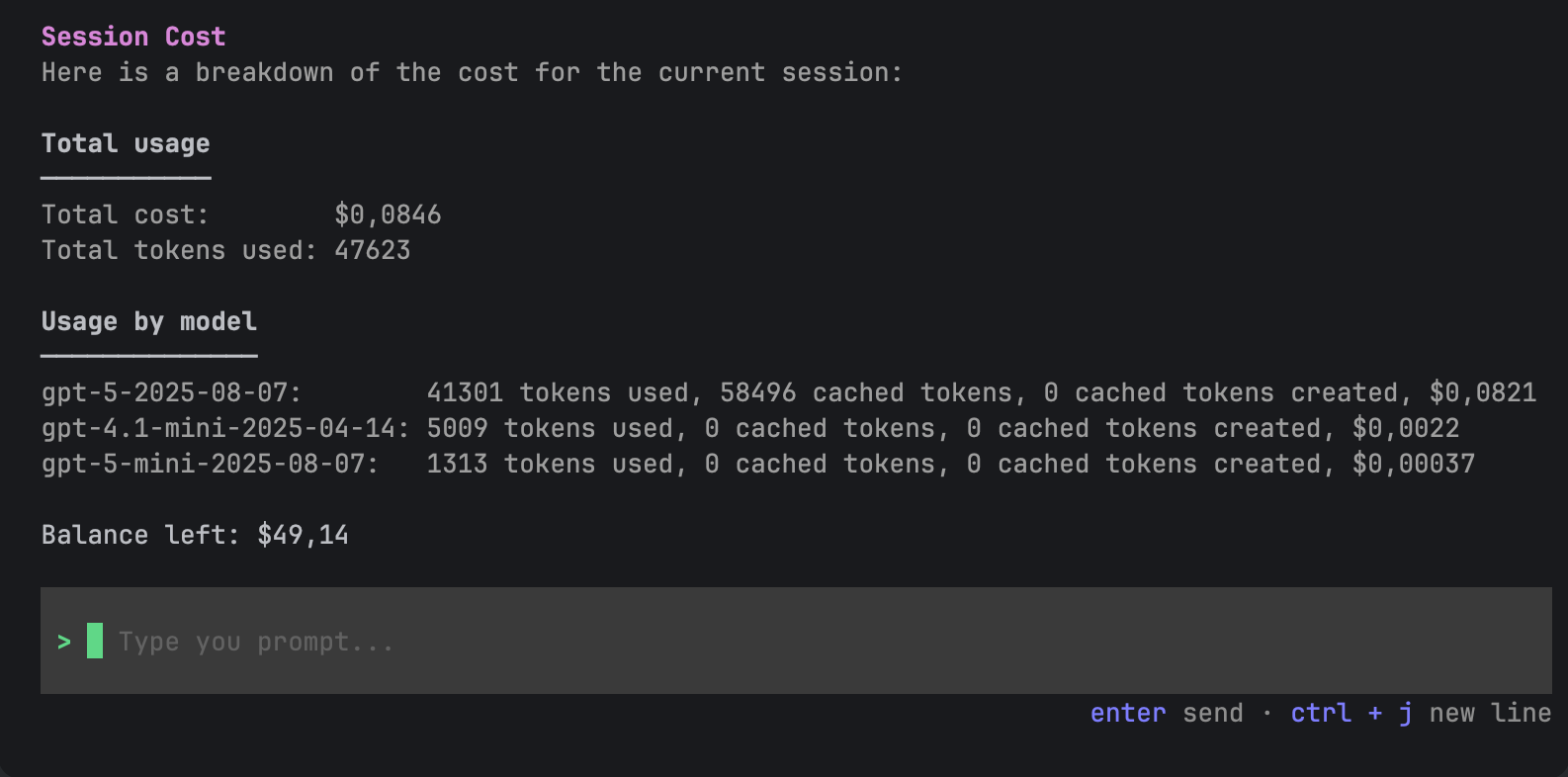This screenshot has height=777, width=1568.
Task: Click the send label in status bar
Action: pyautogui.click(x=1212, y=712)
